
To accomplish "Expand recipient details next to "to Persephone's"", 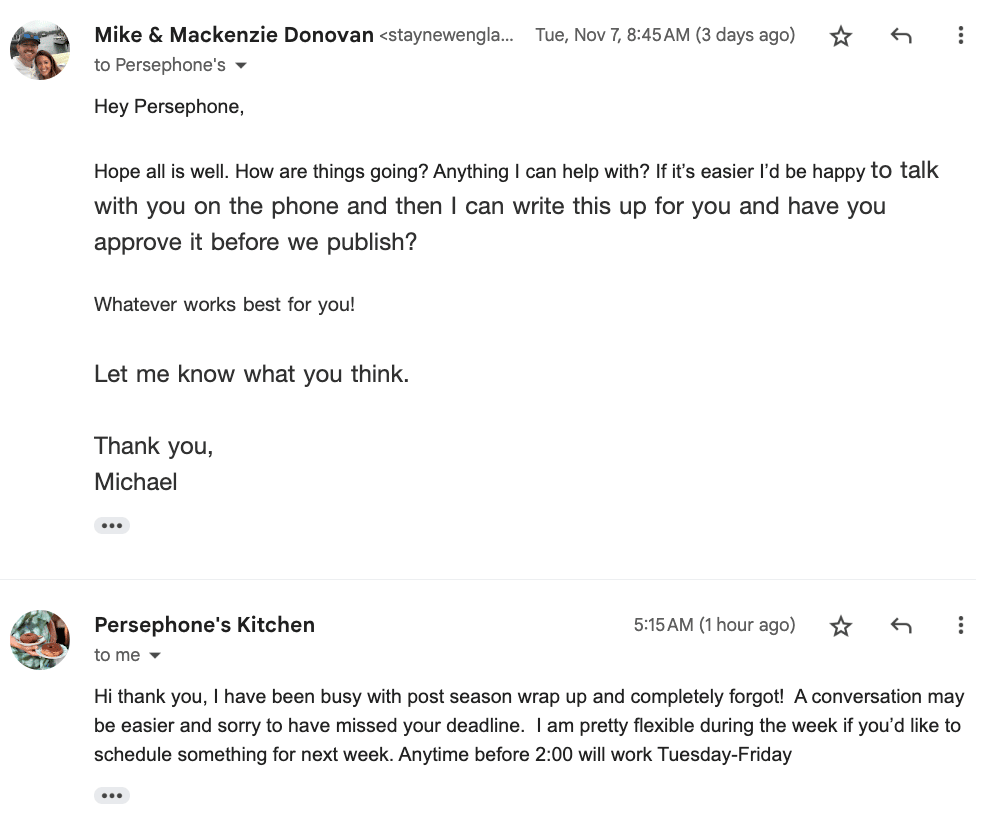I will tap(240, 66).
